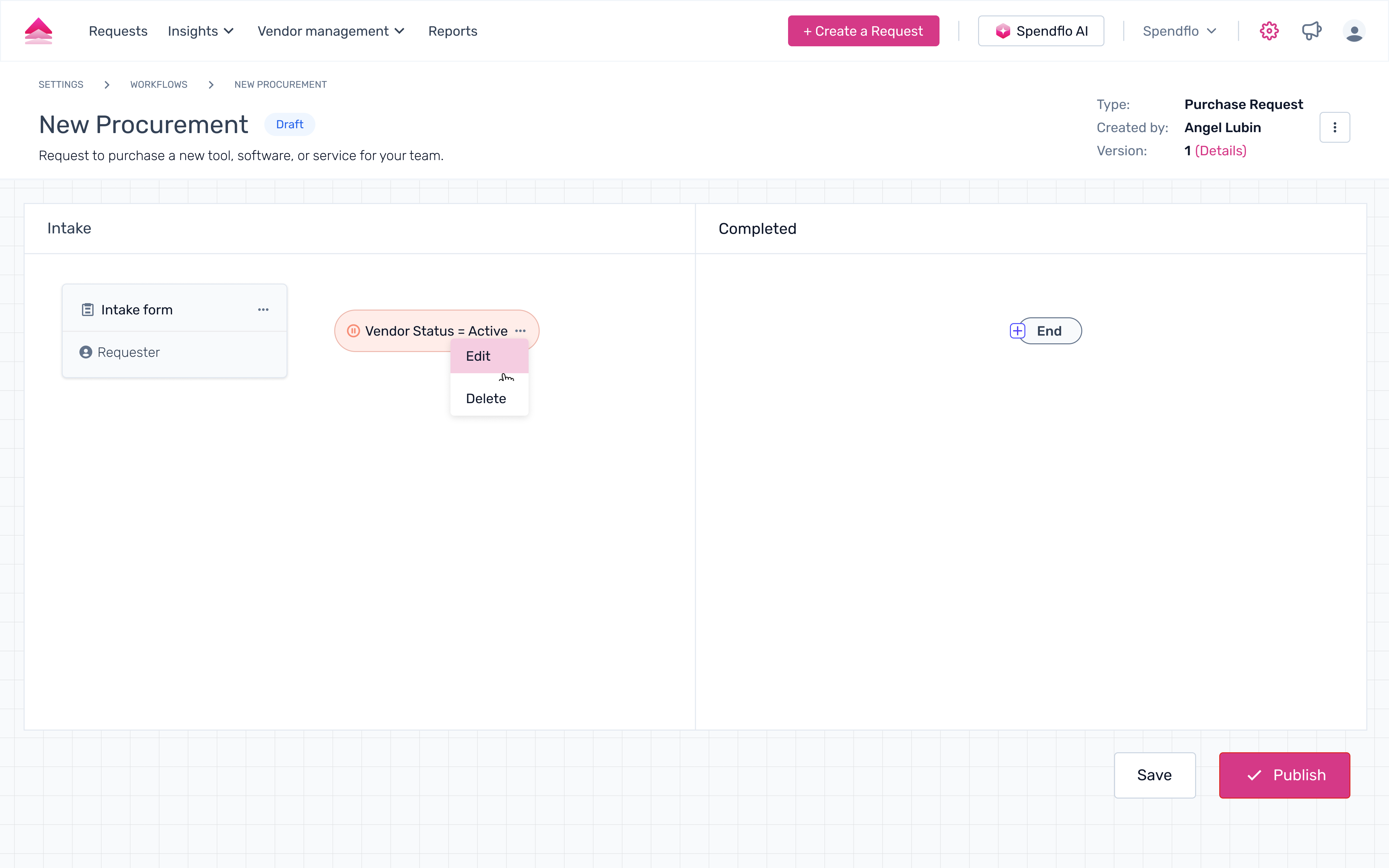
Task: Click the pause icon on Vendor Status condition
Action: click(354, 331)
